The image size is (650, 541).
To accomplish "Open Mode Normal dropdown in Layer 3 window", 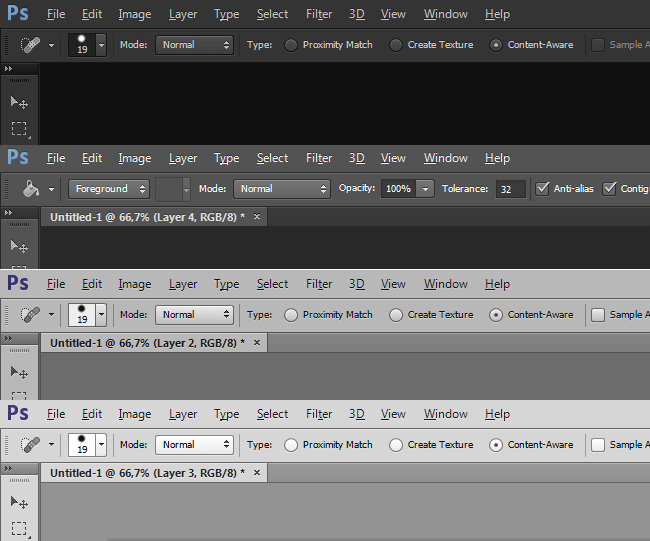I will [194, 445].
